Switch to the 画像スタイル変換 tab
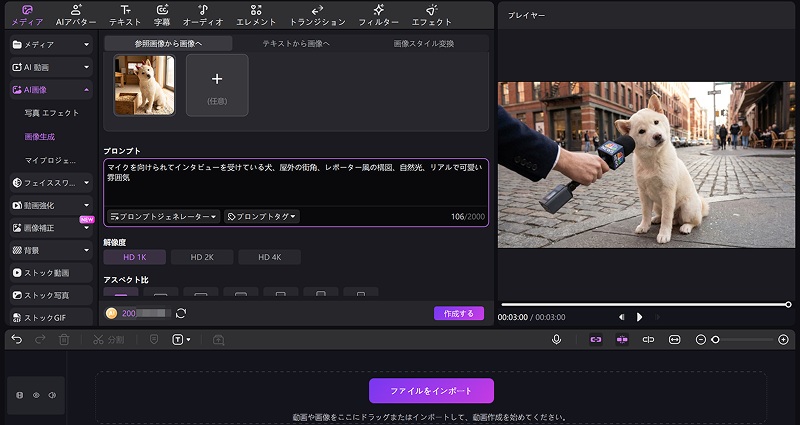800x425 pixels. point(423,44)
